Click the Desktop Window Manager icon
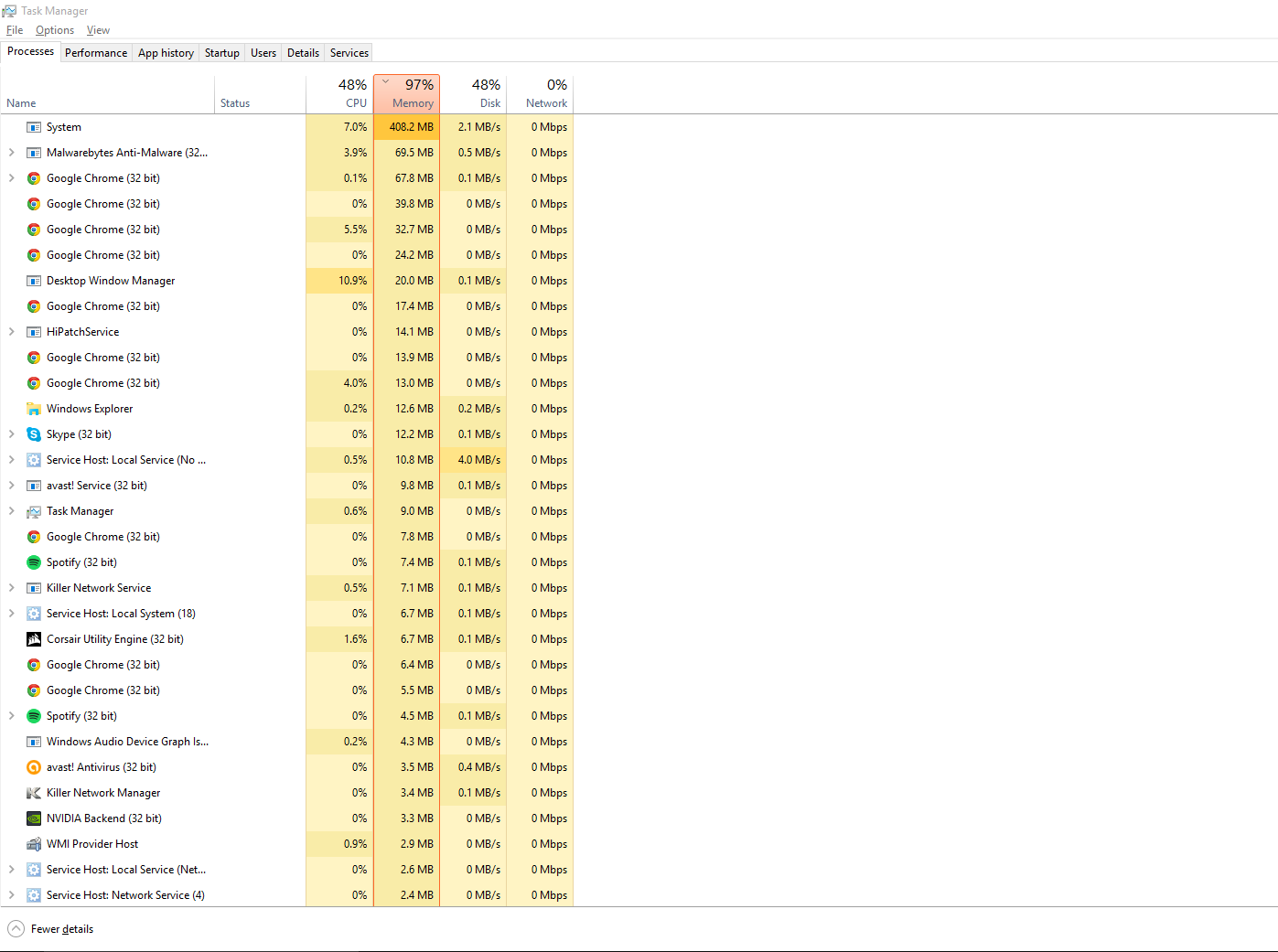Viewport: 1278px width, 952px height. coord(34,281)
